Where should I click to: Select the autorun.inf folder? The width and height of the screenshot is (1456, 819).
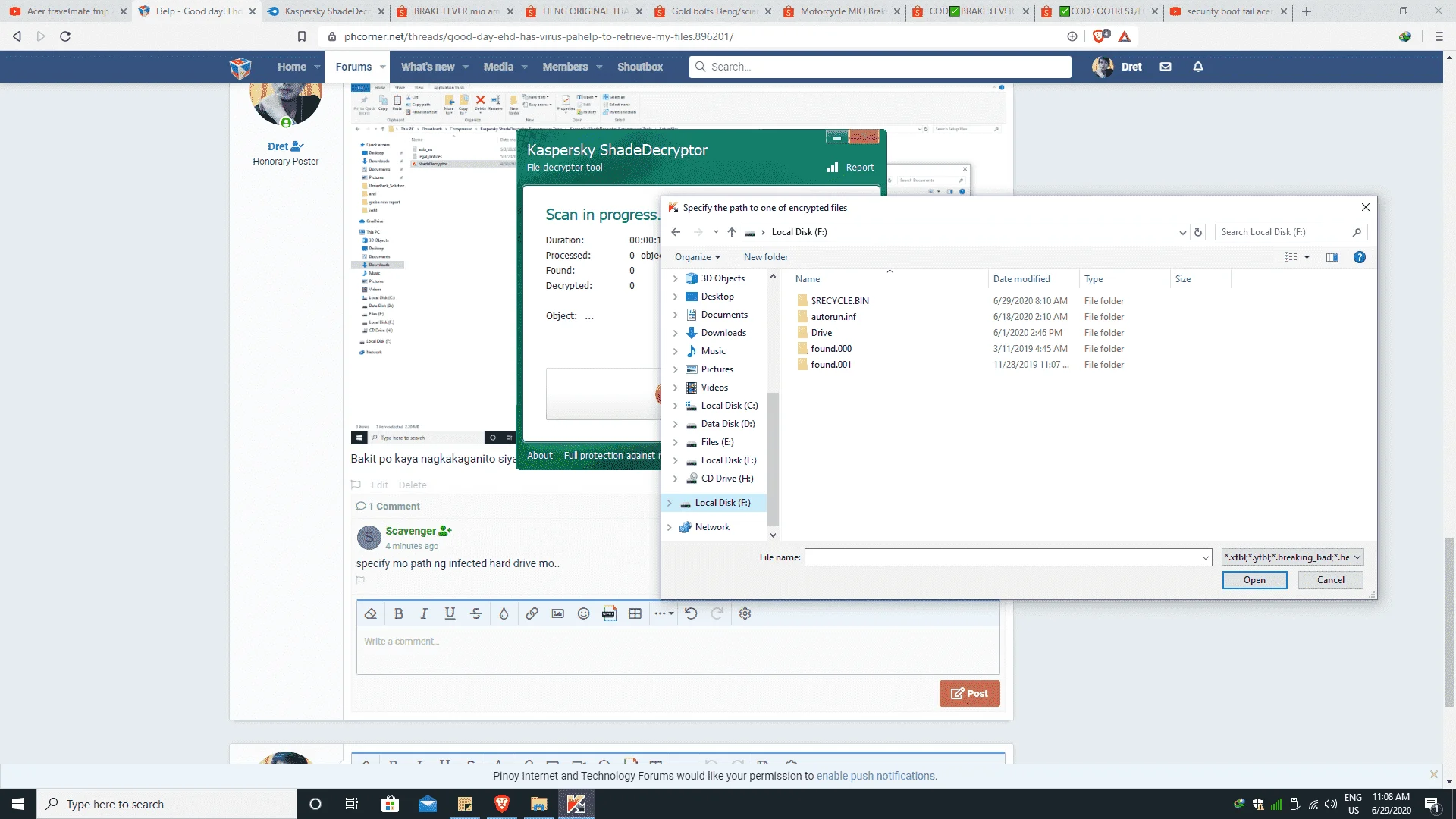tap(833, 317)
